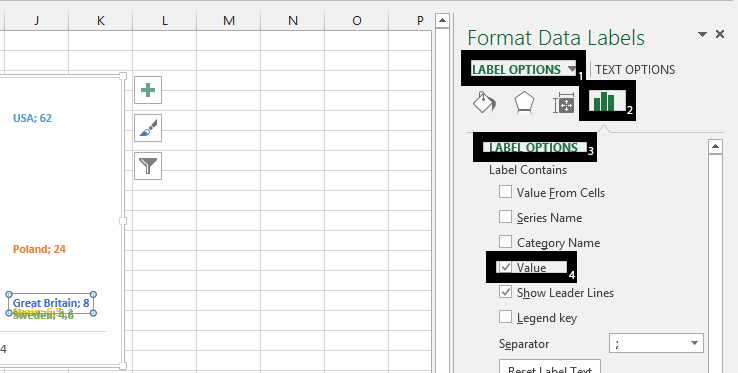Select the 'Poland; 24' data label
This screenshot has width=738, height=373.
coord(40,249)
